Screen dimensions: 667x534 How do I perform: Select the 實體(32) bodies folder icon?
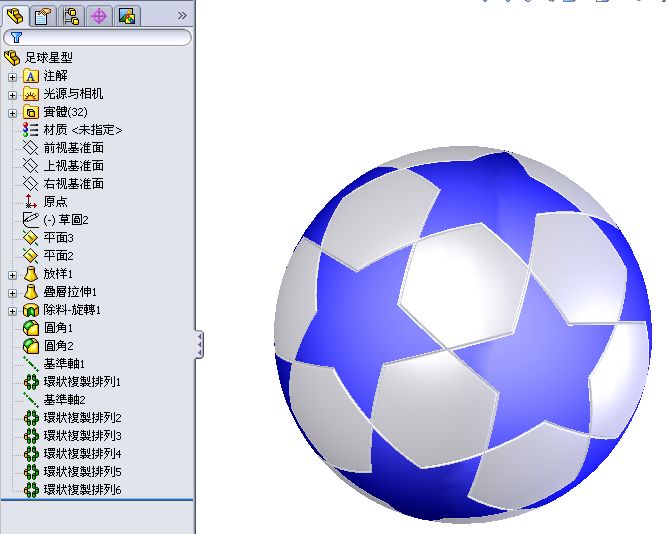(31, 112)
